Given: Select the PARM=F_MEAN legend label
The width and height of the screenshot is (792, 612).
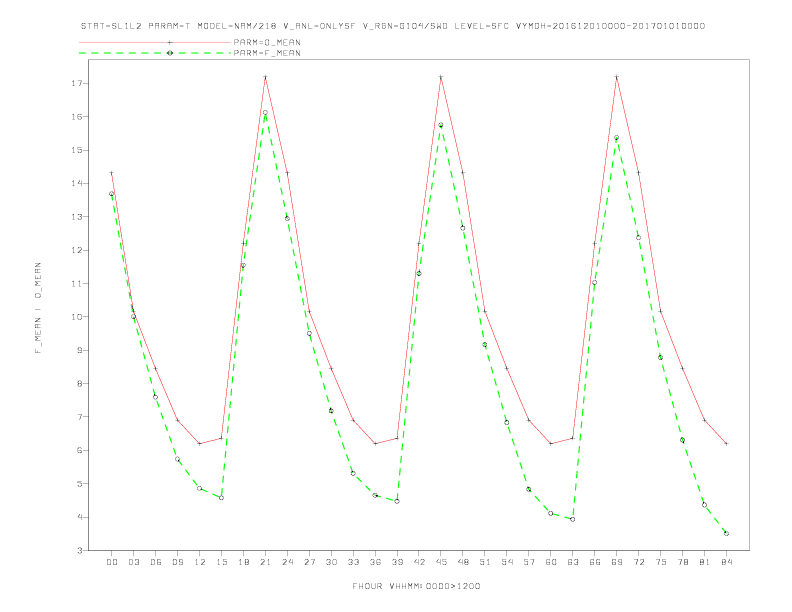Looking at the screenshot, I should tap(267, 53).
